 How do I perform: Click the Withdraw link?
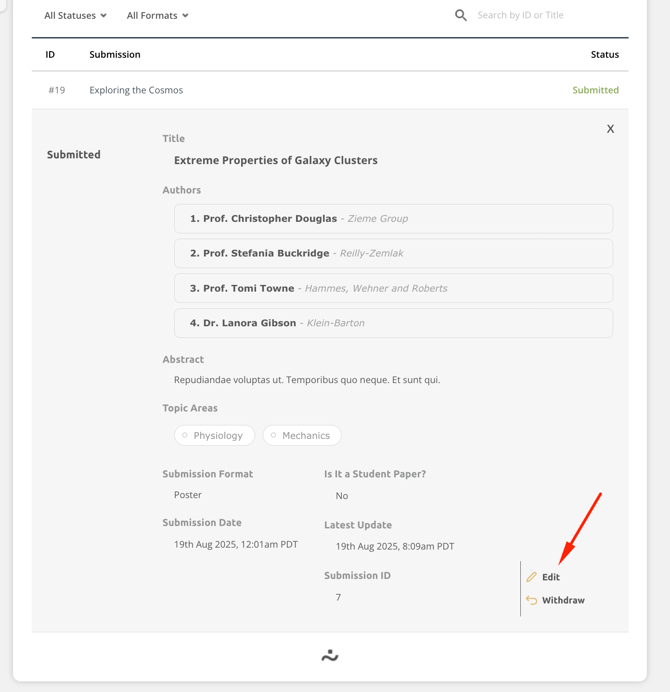click(563, 600)
